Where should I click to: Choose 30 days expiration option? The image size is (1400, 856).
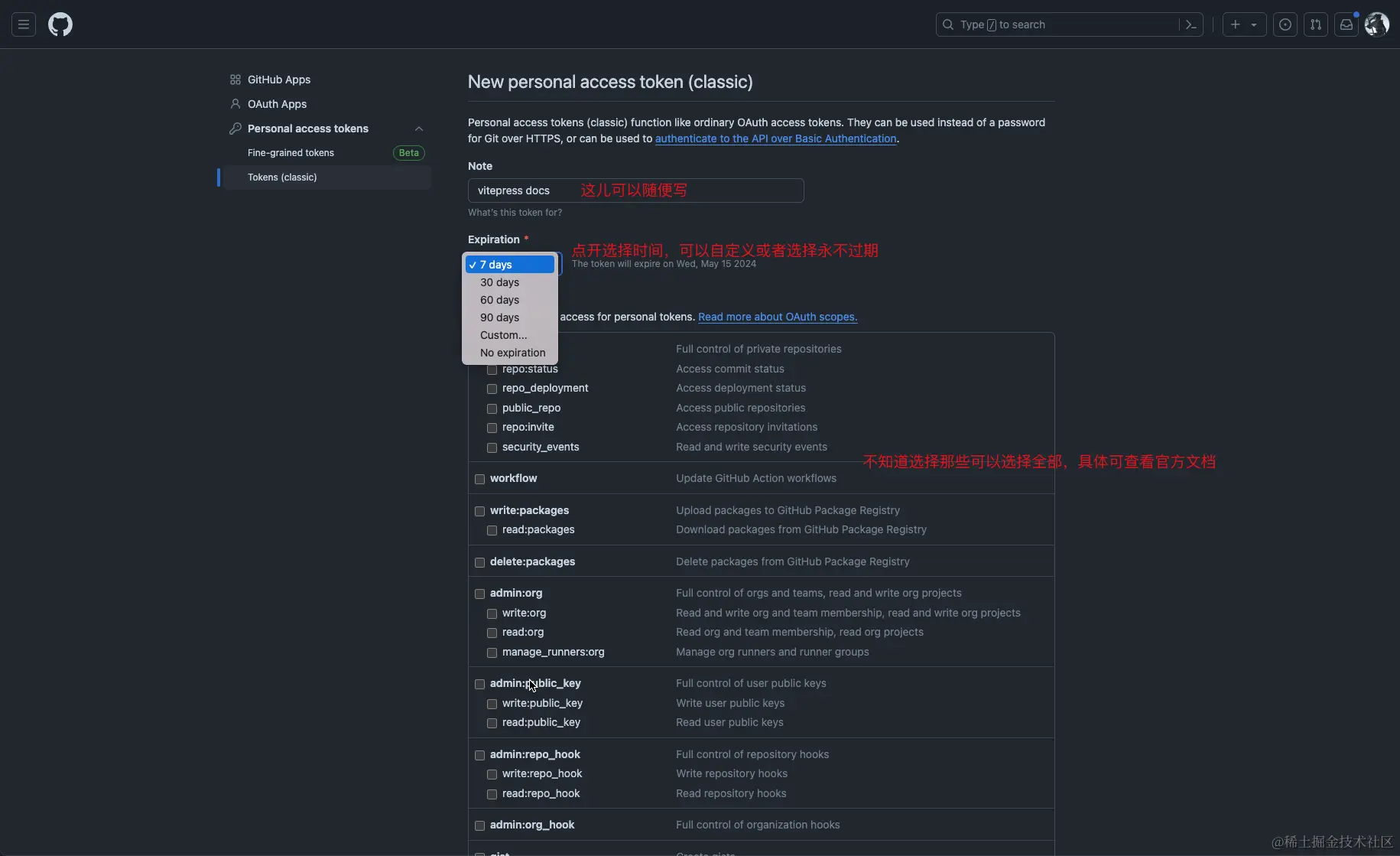(x=509, y=282)
